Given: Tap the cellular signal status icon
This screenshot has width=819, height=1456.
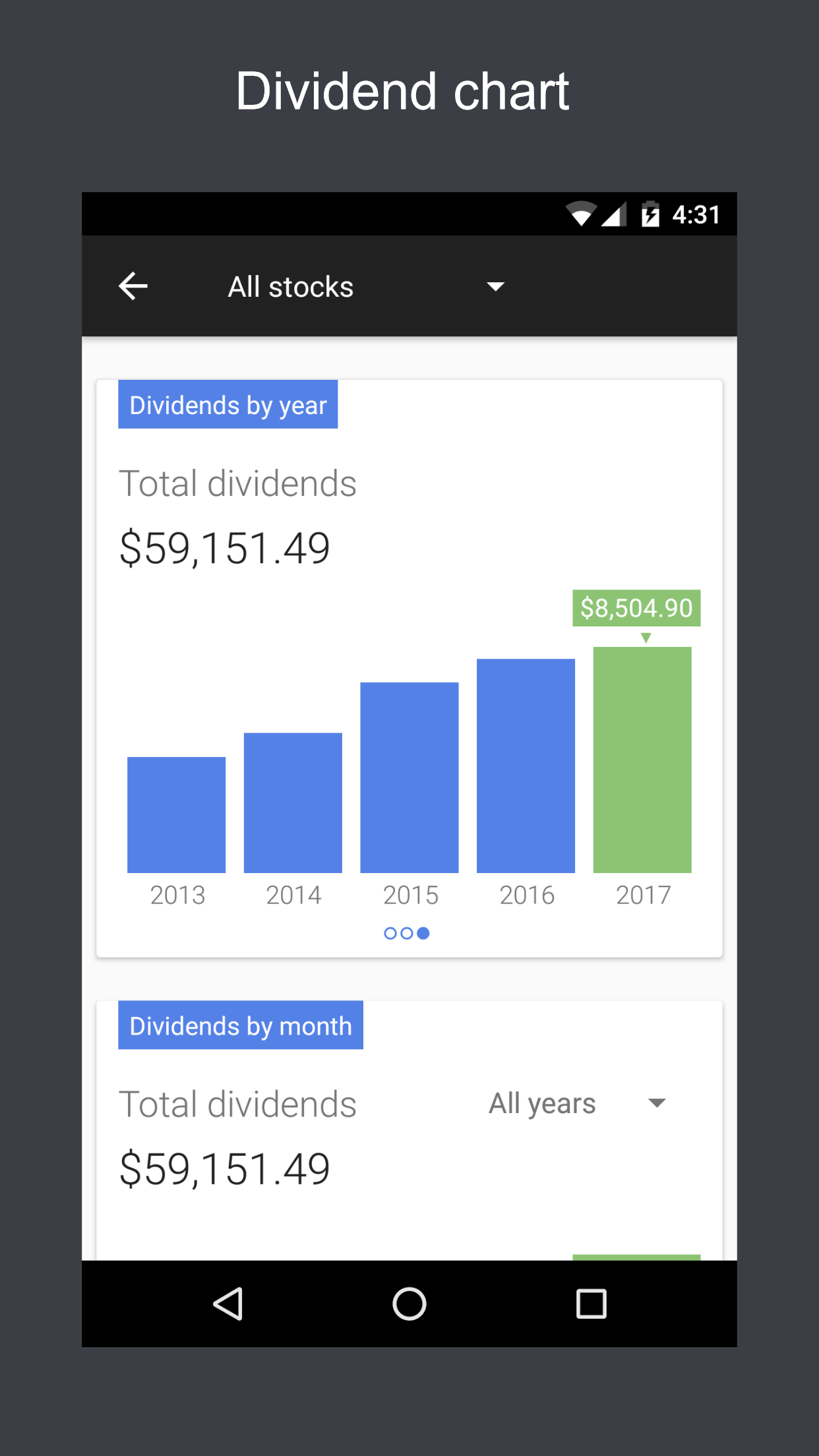Looking at the screenshot, I should tap(614, 214).
